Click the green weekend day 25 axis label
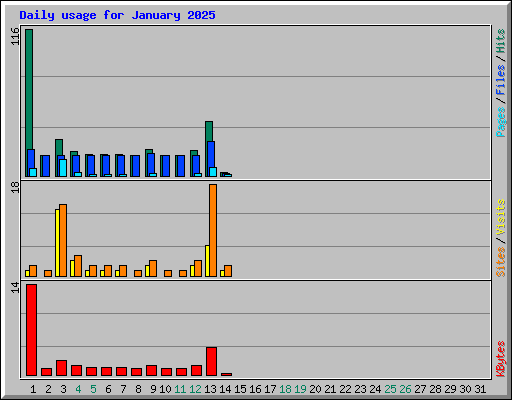This screenshot has height=400, width=512. pos(390,389)
